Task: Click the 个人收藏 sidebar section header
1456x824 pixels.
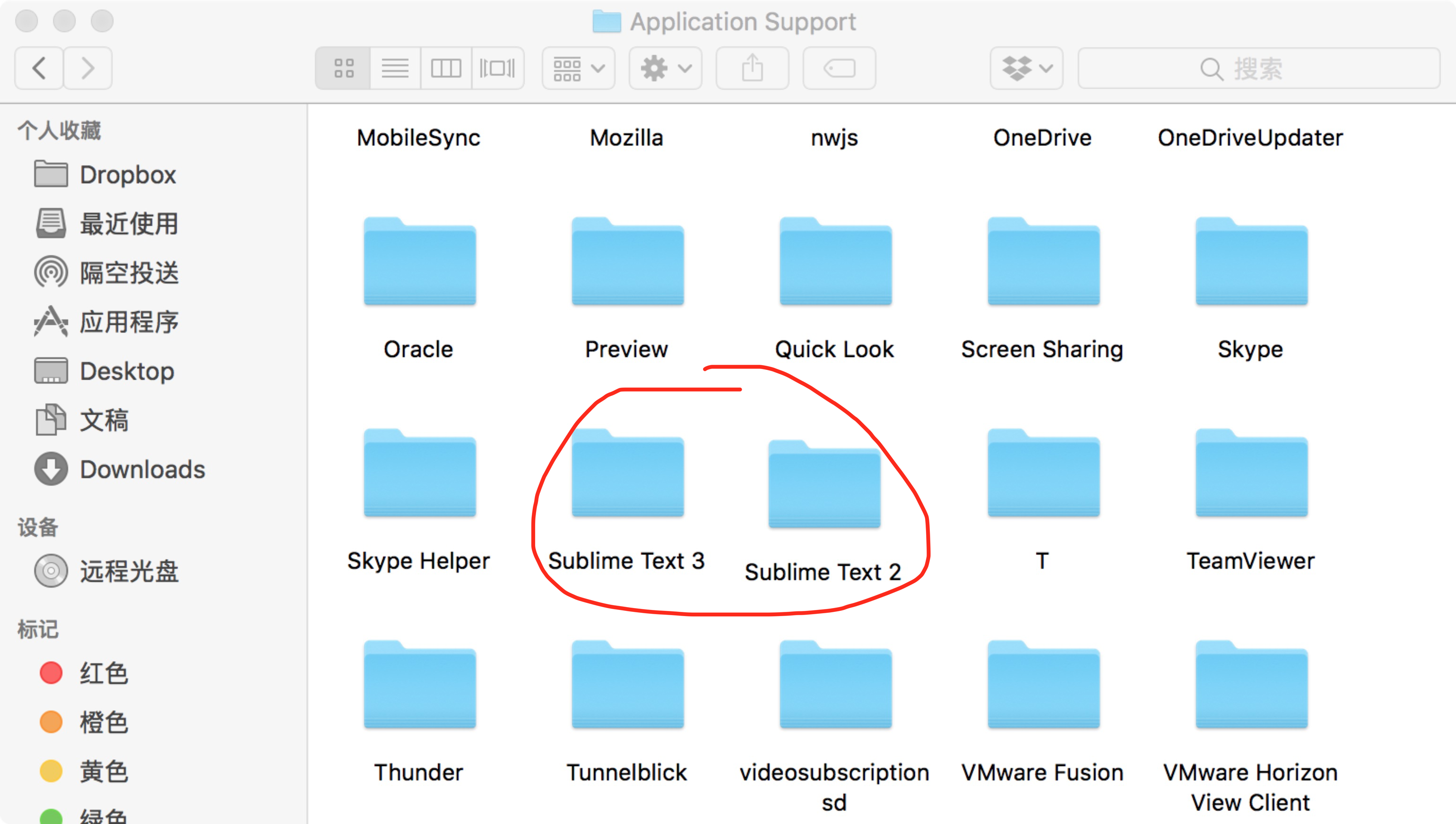Action: tap(60, 130)
